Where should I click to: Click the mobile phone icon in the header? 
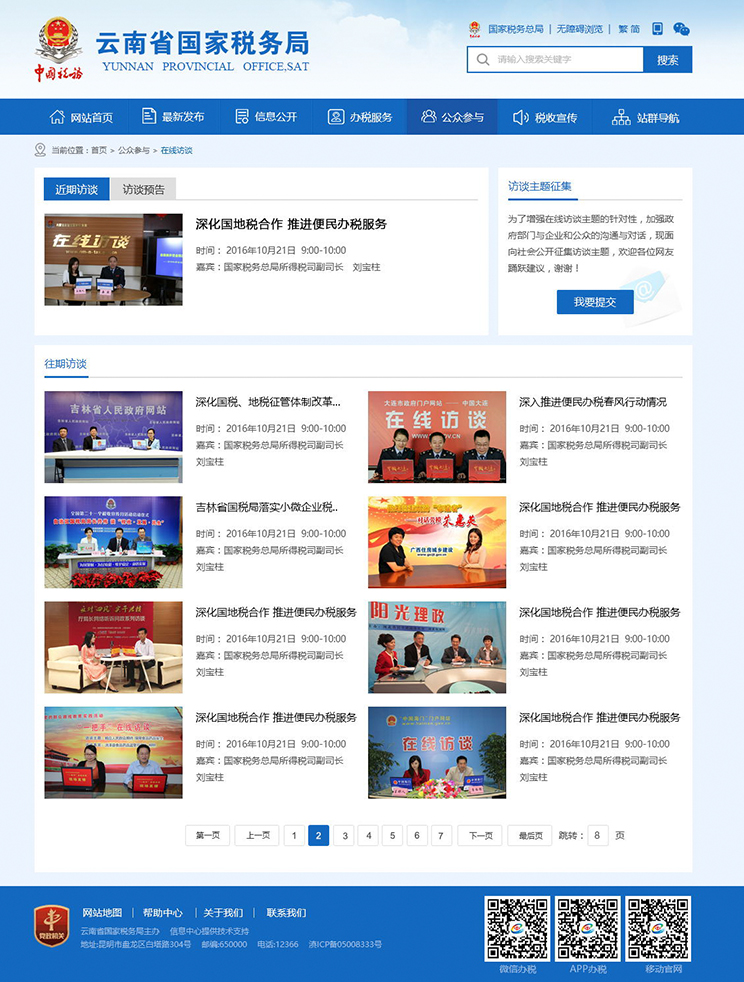point(657,29)
